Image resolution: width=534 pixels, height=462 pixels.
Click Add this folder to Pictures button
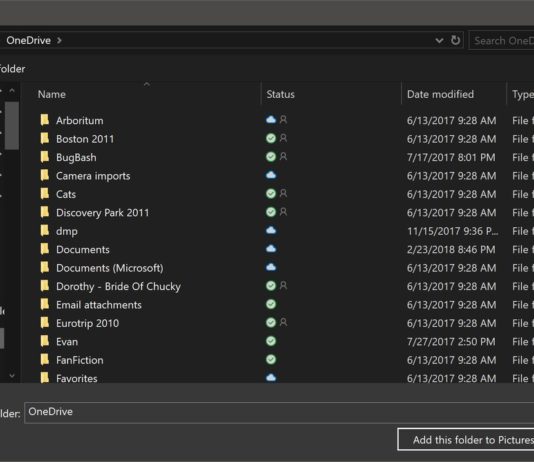click(x=466, y=440)
